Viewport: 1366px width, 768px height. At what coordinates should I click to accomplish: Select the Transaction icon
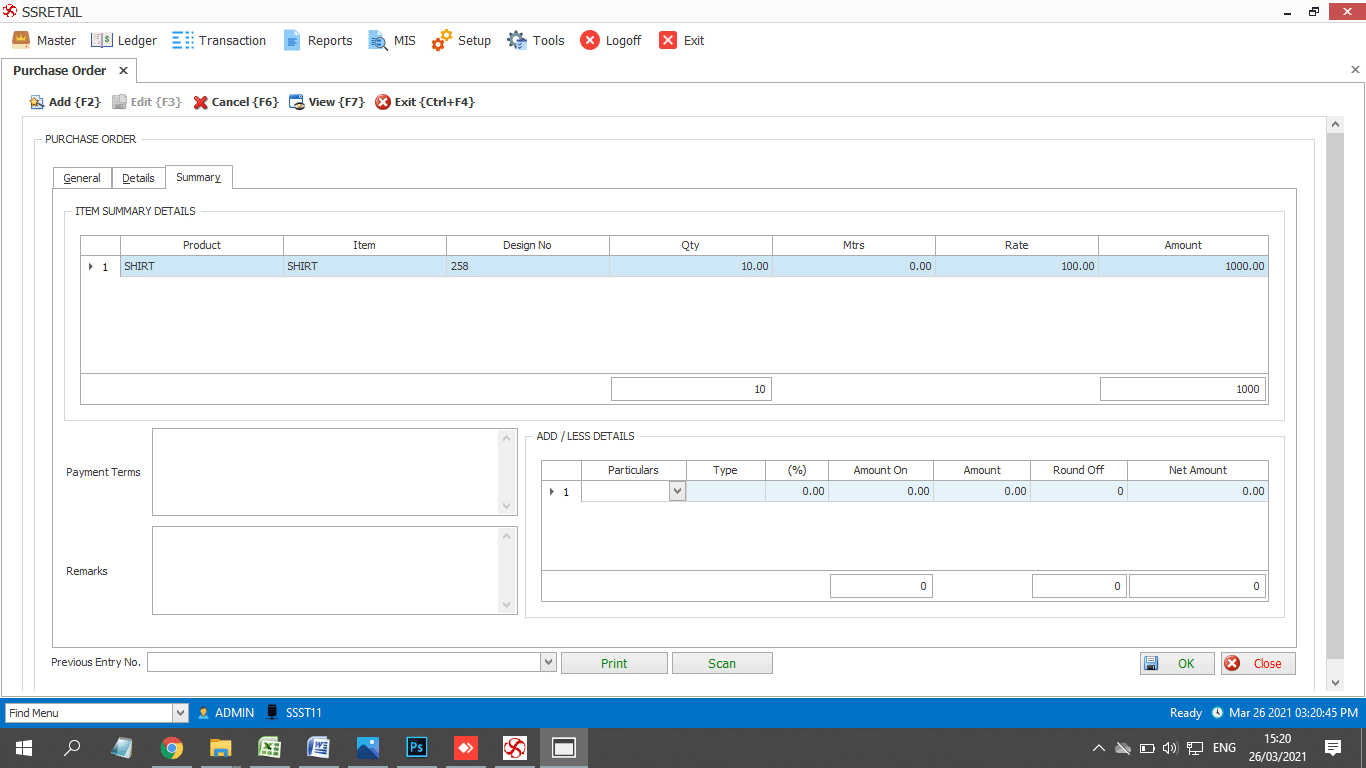[183, 40]
